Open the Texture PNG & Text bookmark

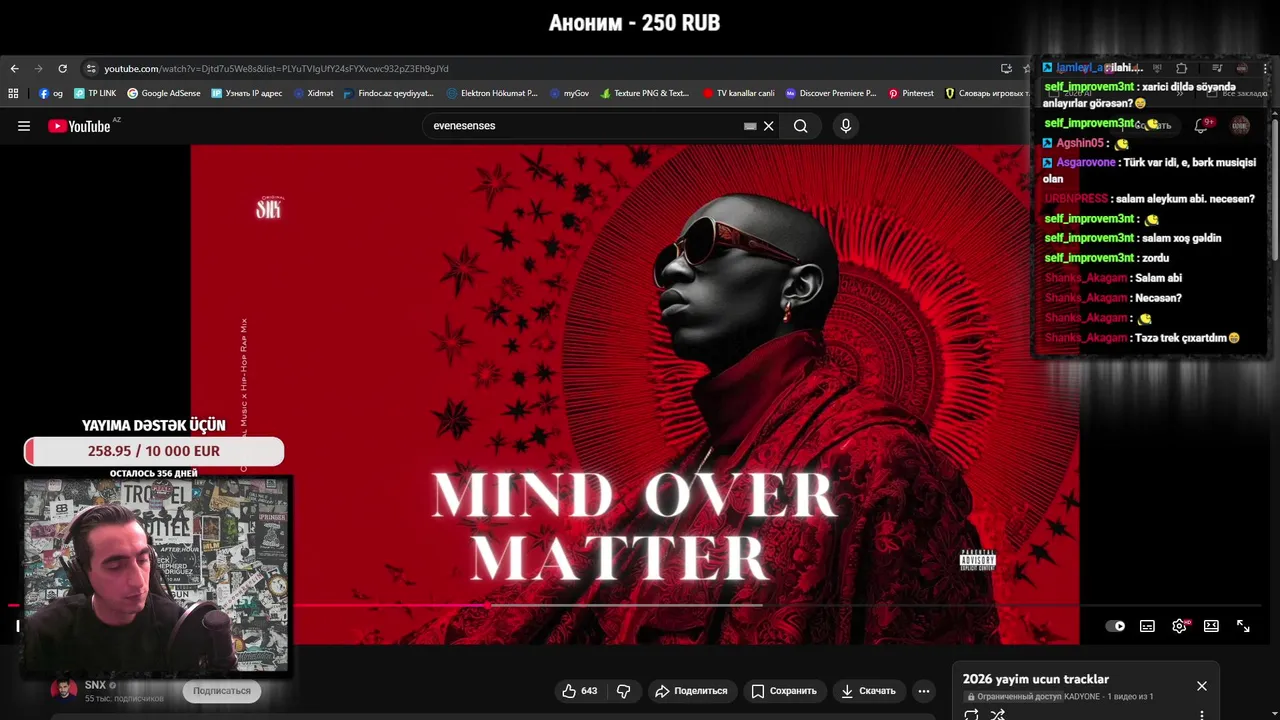pyautogui.click(x=645, y=93)
